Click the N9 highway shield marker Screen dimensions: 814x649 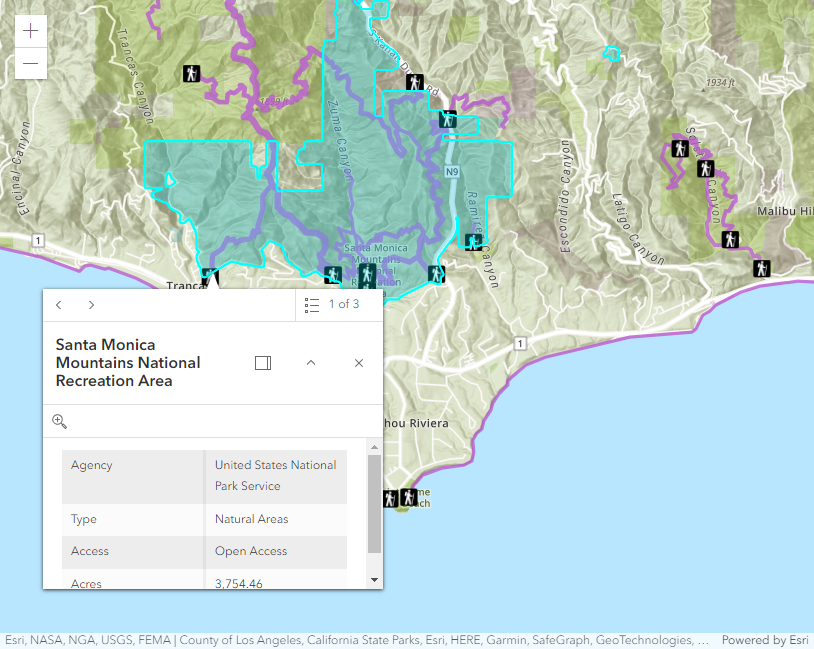(x=452, y=172)
